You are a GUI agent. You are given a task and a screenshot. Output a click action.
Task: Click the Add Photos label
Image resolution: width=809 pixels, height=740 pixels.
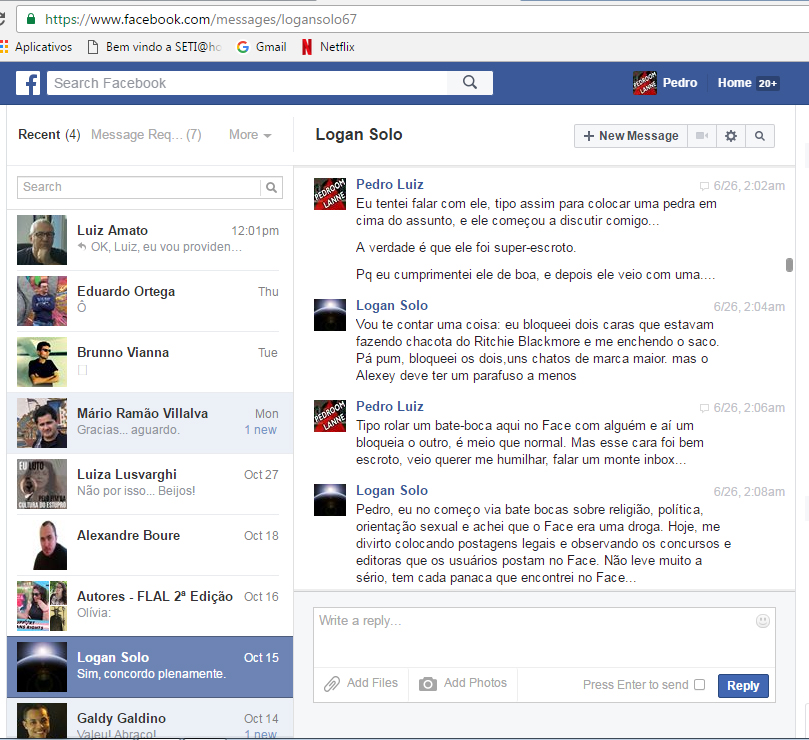pos(475,683)
